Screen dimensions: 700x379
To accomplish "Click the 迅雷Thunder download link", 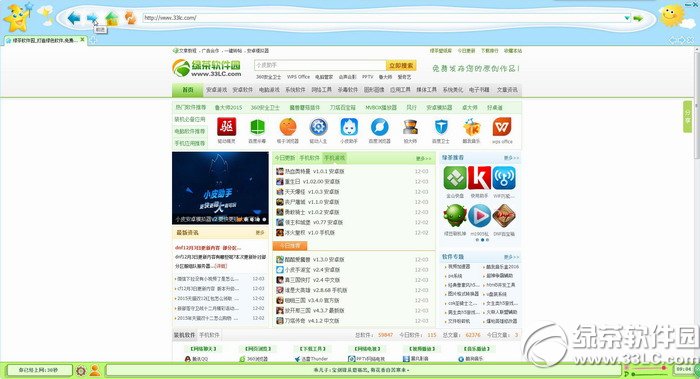I will point(311,359).
